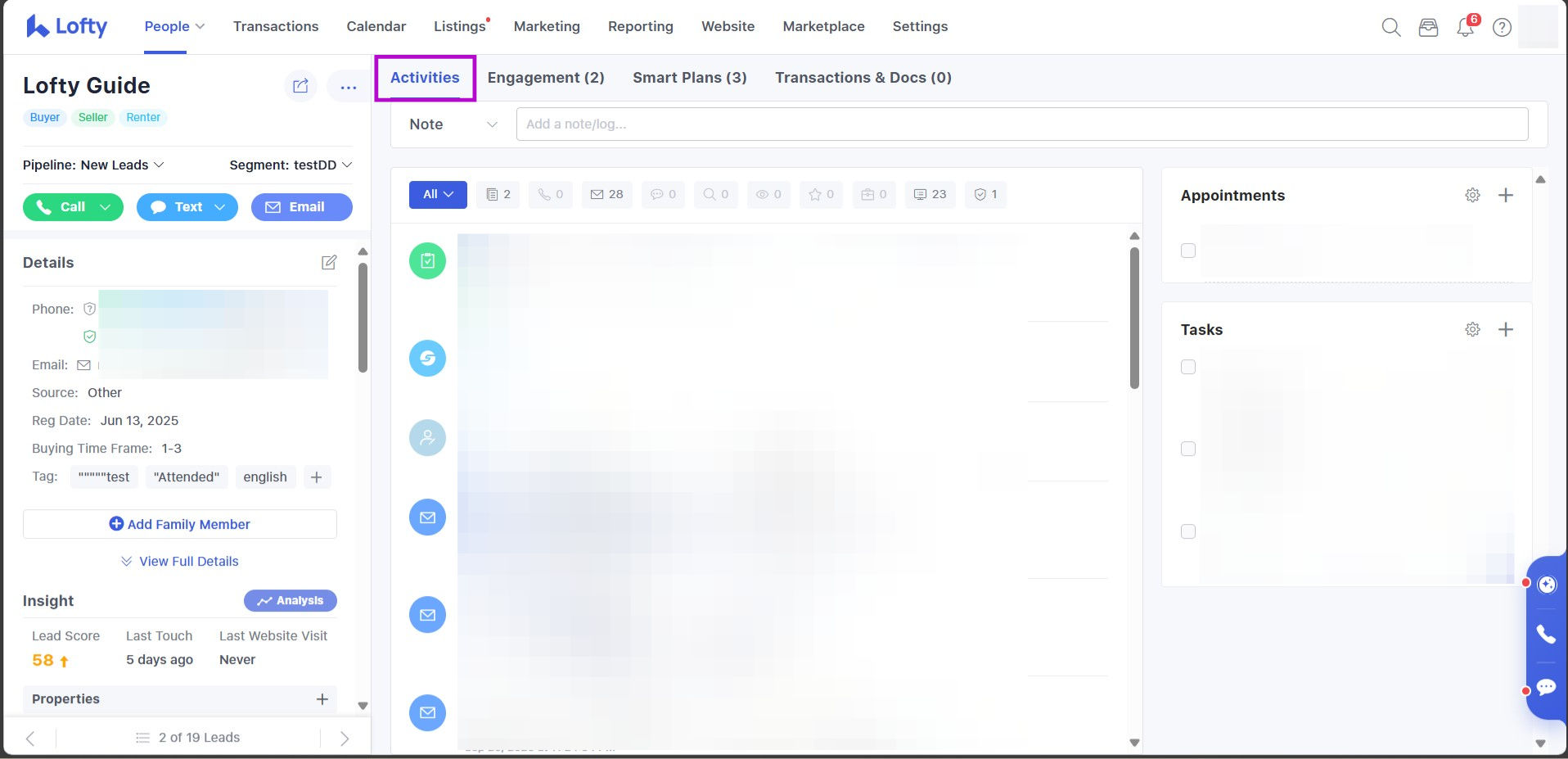Tick the first task checkbox
This screenshot has height=759, width=1568.
(x=1188, y=368)
